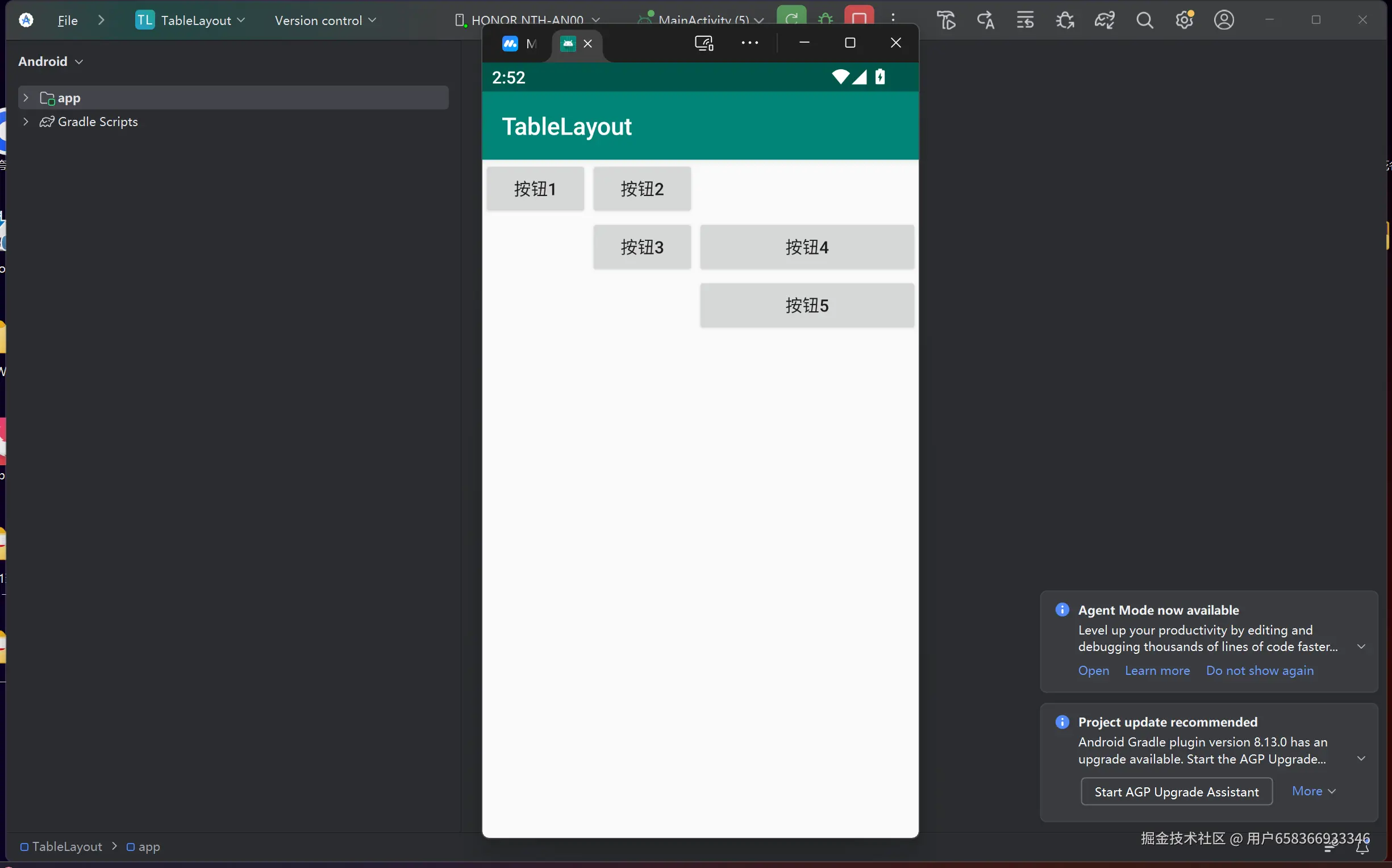Click the Attach Debugger to process icon
The width and height of the screenshot is (1392, 868).
pos(1065,20)
